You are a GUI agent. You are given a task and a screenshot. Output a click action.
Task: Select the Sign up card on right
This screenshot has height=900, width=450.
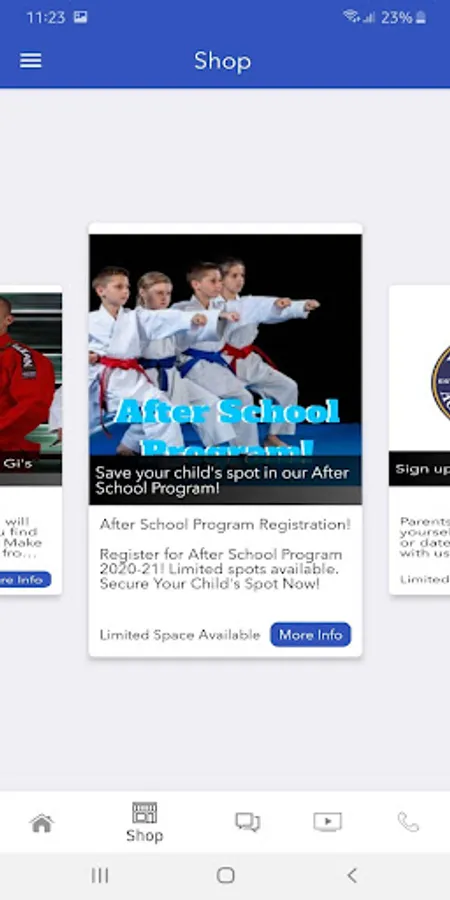pos(420,440)
